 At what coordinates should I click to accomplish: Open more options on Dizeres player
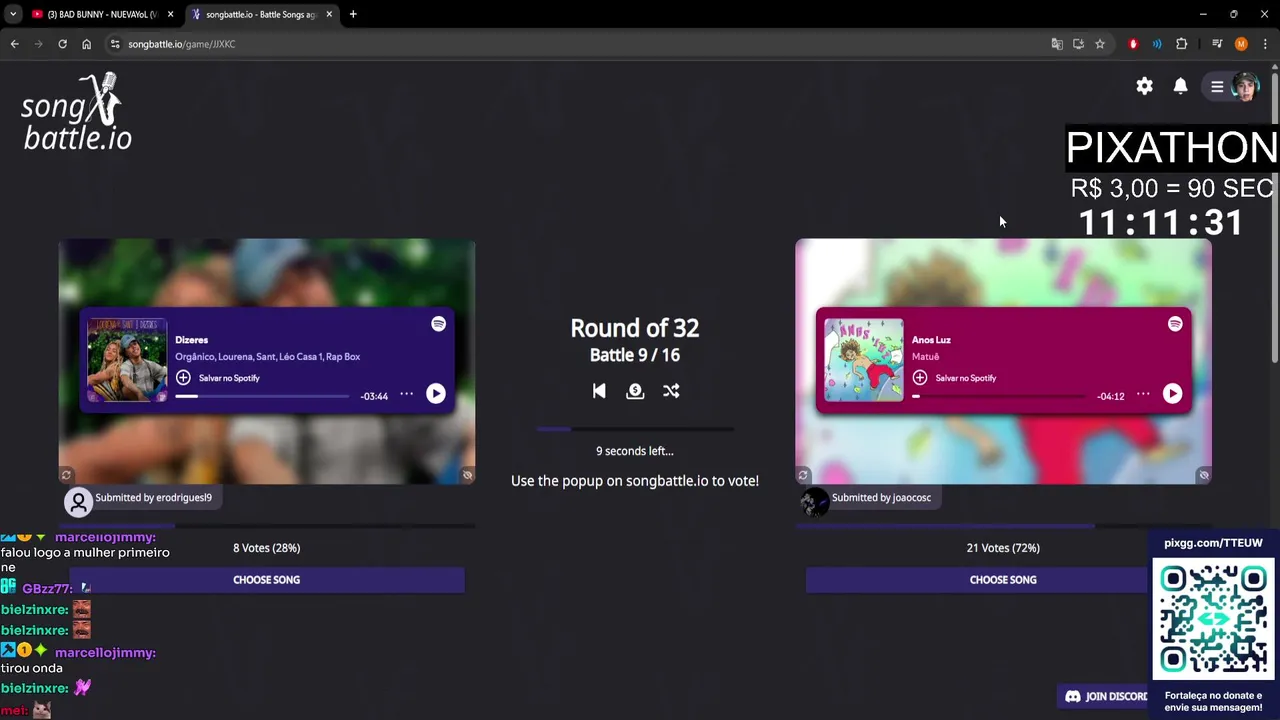pyautogui.click(x=406, y=394)
